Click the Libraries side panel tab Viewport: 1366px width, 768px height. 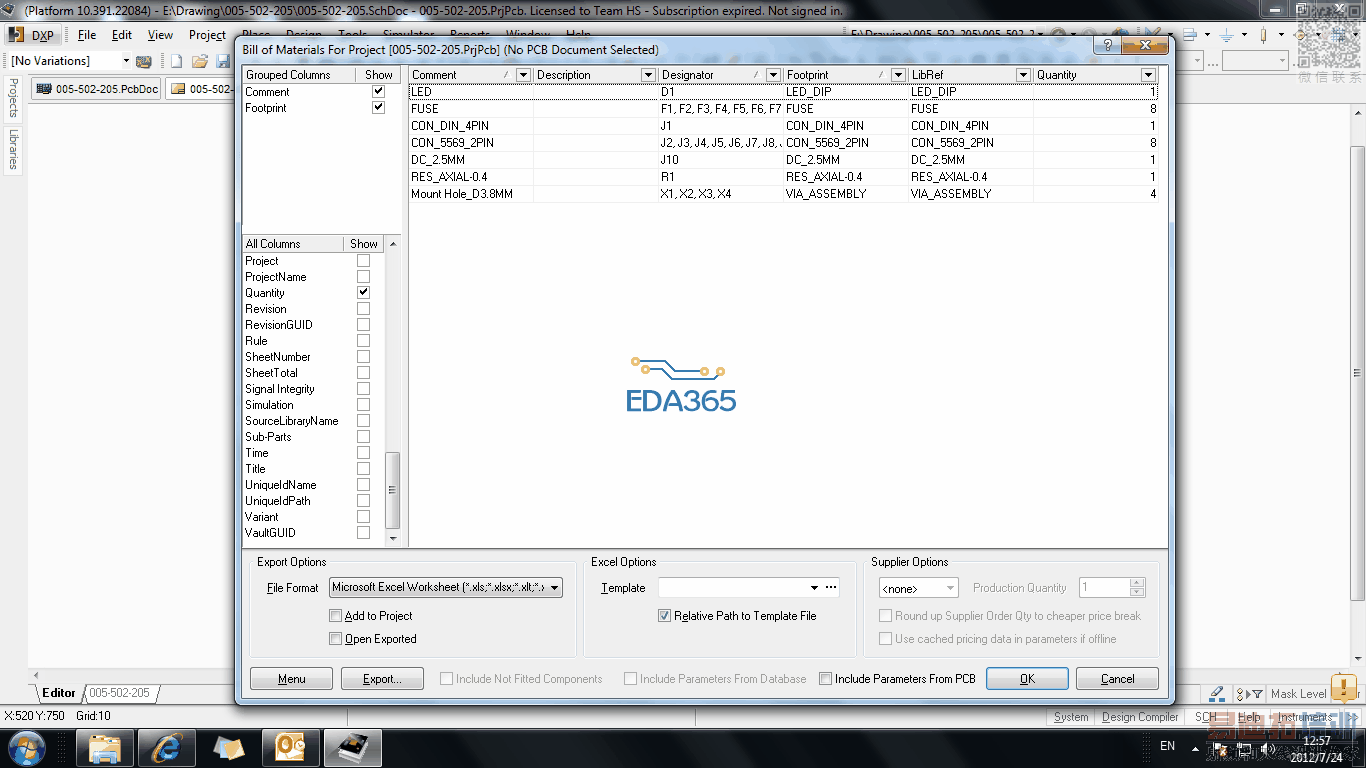[x=14, y=149]
